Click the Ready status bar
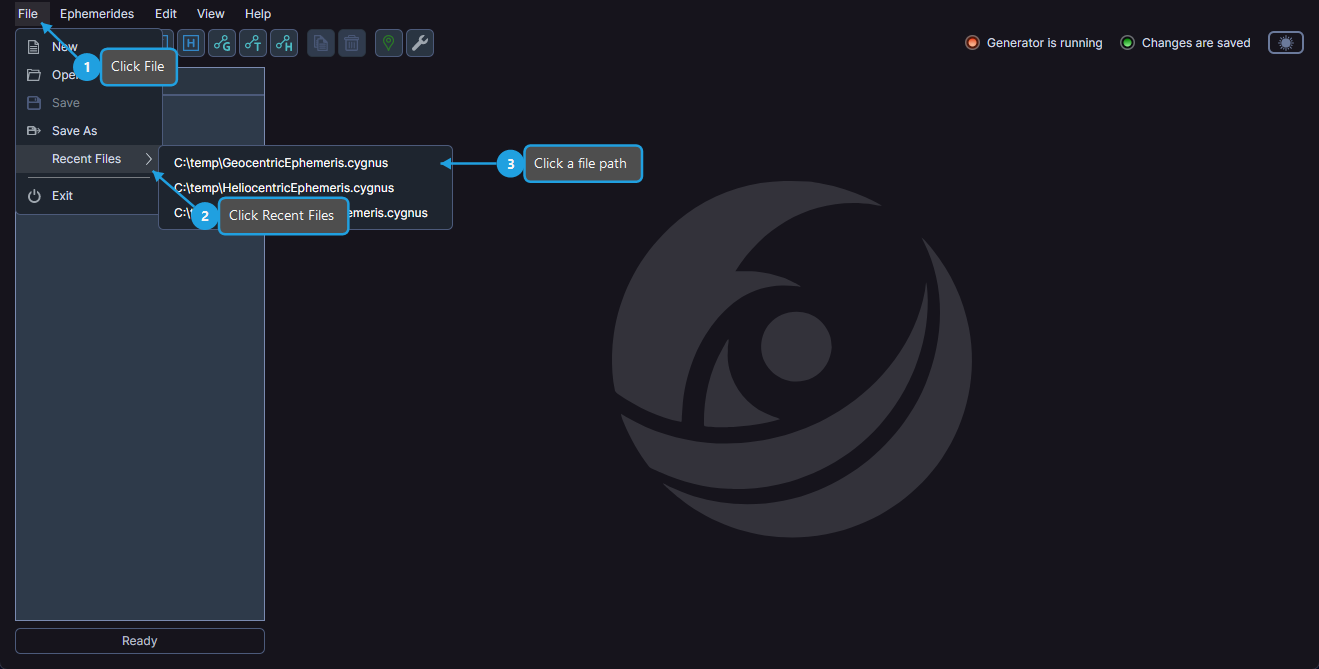1319x669 pixels. [x=140, y=641]
